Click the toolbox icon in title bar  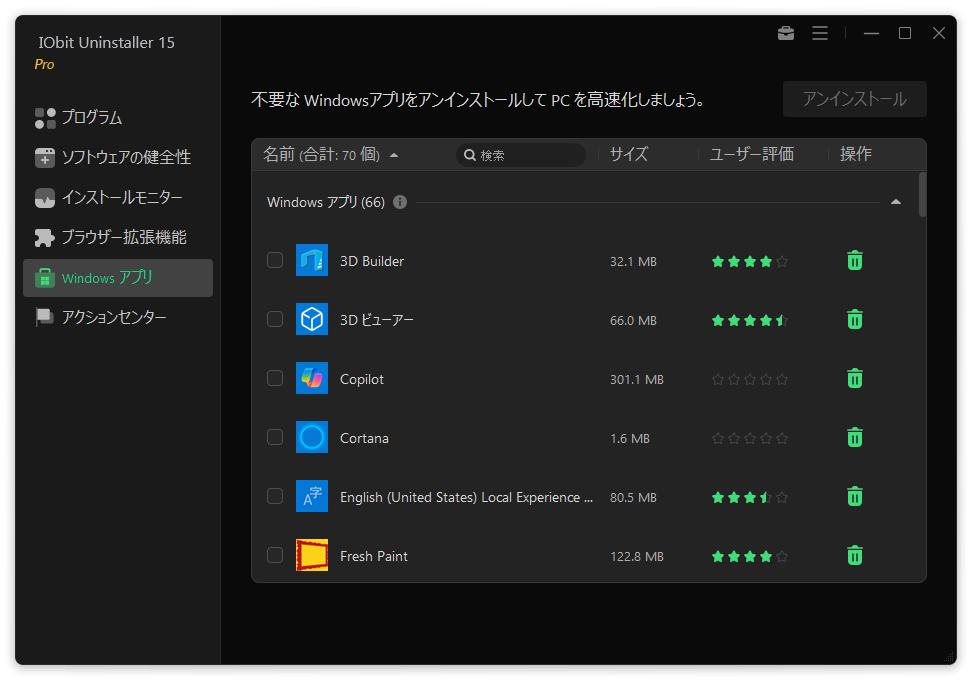pos(786,33)
